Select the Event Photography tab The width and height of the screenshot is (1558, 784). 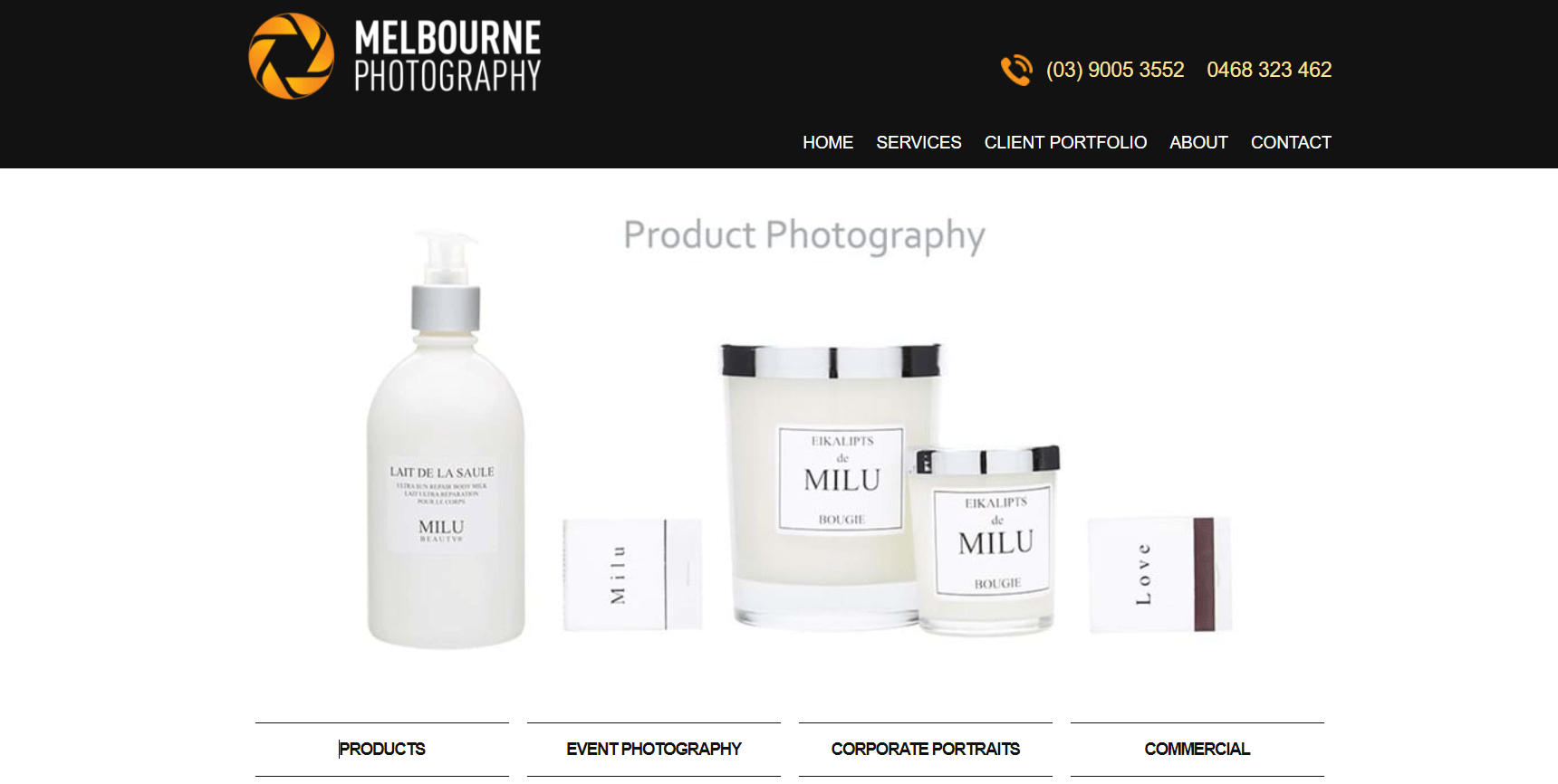pyautogui.click(x=654, y=749)
